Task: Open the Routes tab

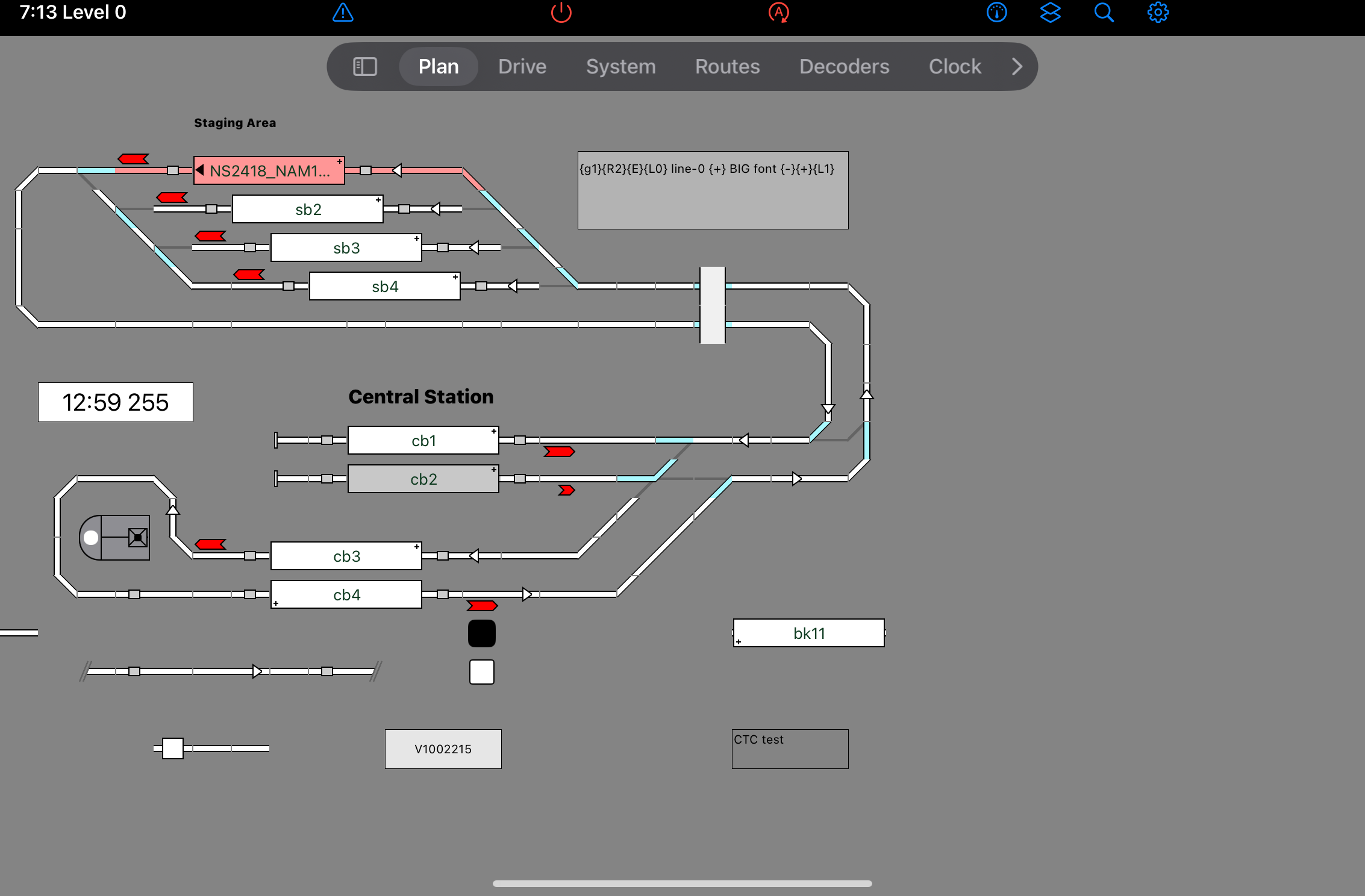Action: coord(727,66)
